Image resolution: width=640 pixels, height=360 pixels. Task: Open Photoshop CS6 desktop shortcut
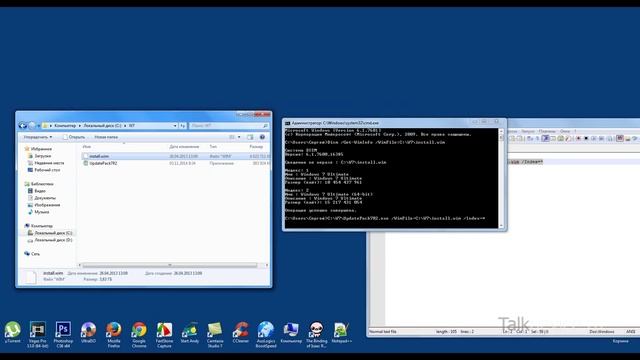click(x=63, y=334)
